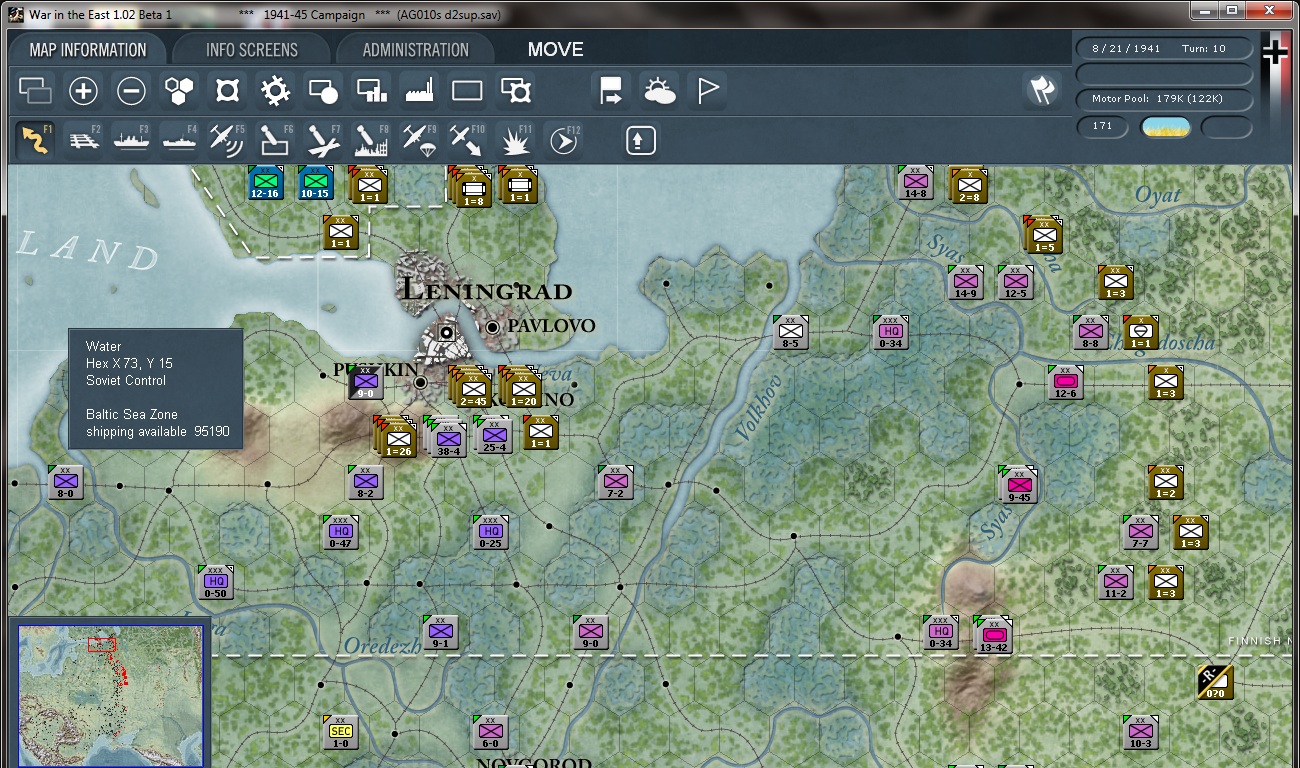Select the pink armored unit 12-6
The width and height of the screenshot is (1300, 768).
(x=1066, y=382)
